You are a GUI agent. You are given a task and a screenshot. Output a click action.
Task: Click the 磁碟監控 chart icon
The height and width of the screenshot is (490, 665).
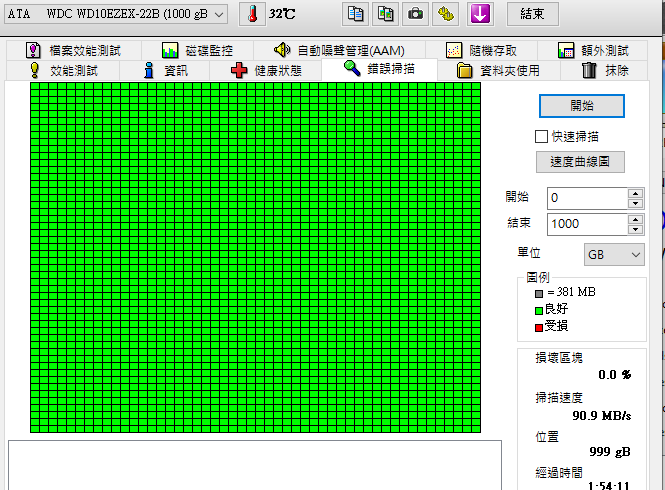pyautogui.click(x=170, y=50)
